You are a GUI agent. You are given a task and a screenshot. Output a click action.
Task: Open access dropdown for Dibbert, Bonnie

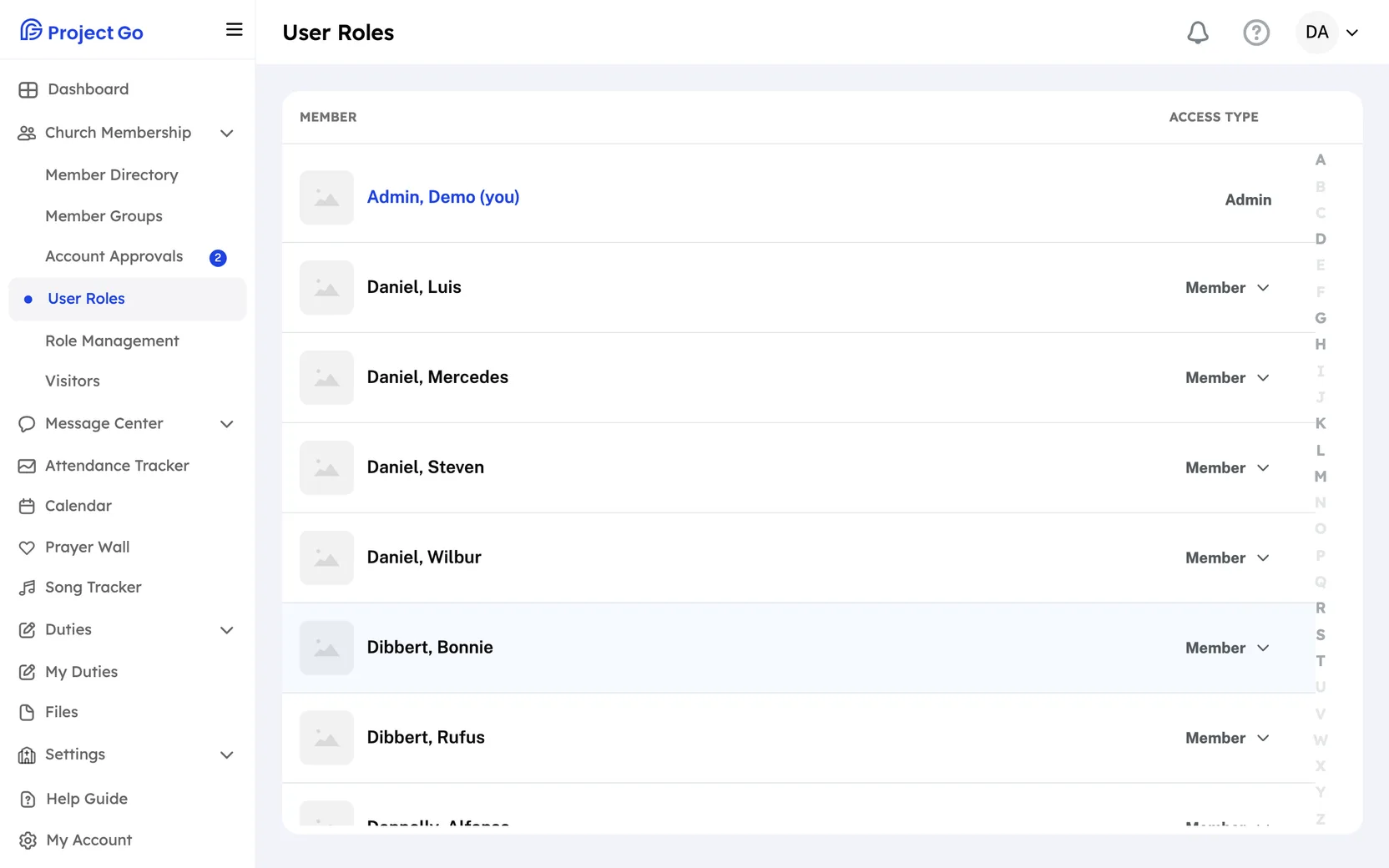point(1227,648)
